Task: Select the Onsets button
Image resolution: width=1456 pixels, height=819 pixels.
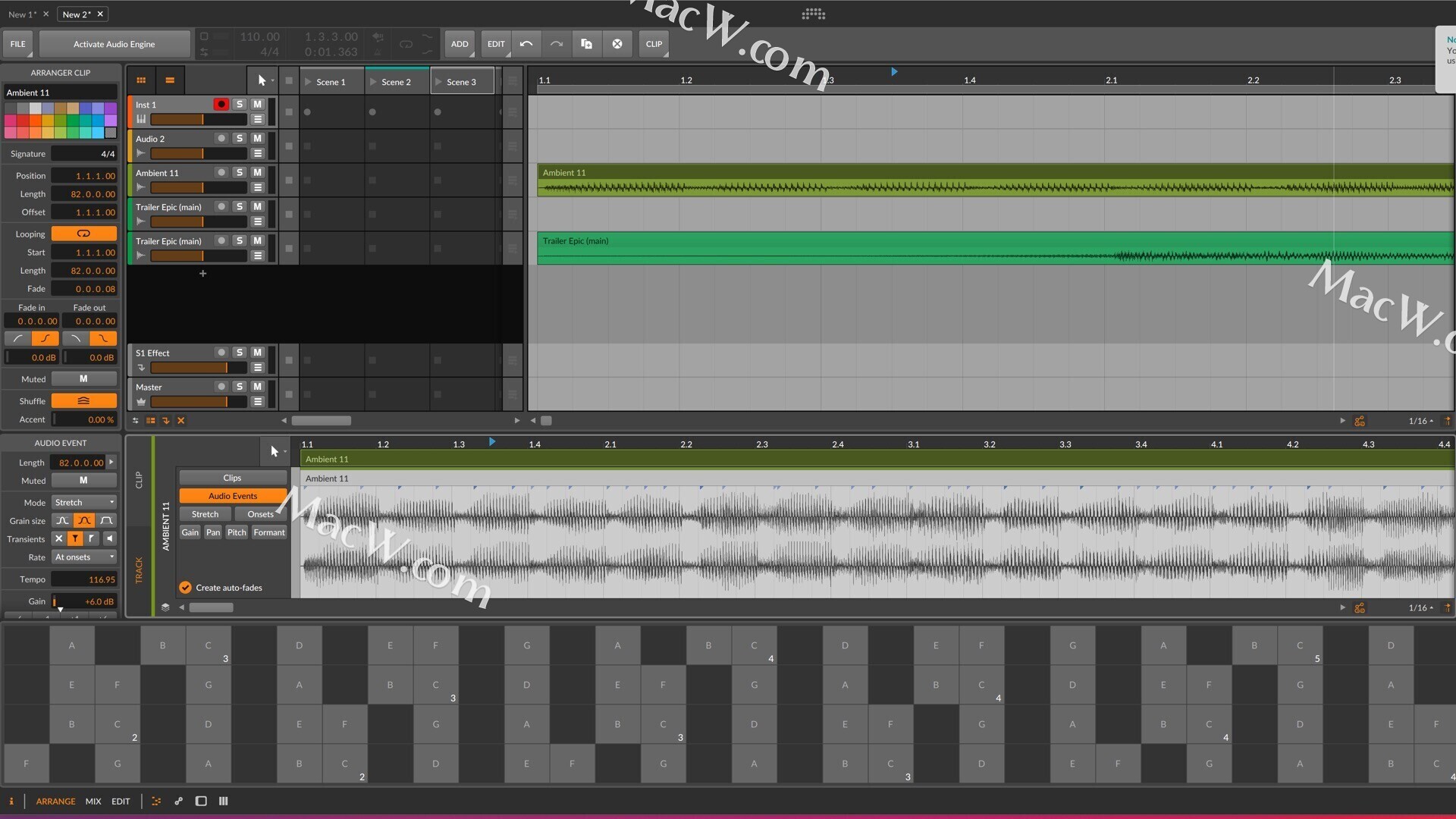Action: pyautogui.click(x=260, y=514)
